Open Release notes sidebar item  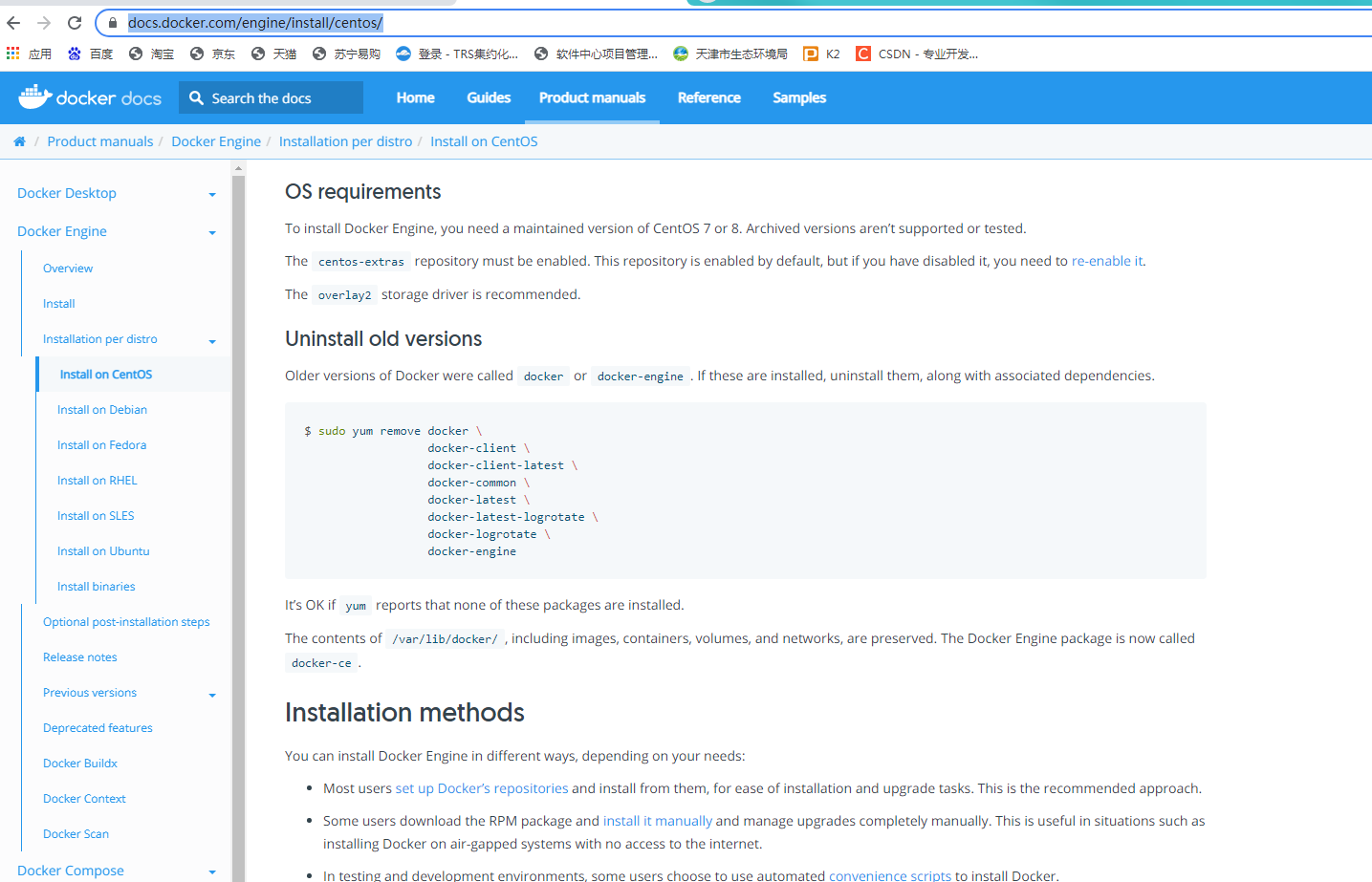click(80, 657)
